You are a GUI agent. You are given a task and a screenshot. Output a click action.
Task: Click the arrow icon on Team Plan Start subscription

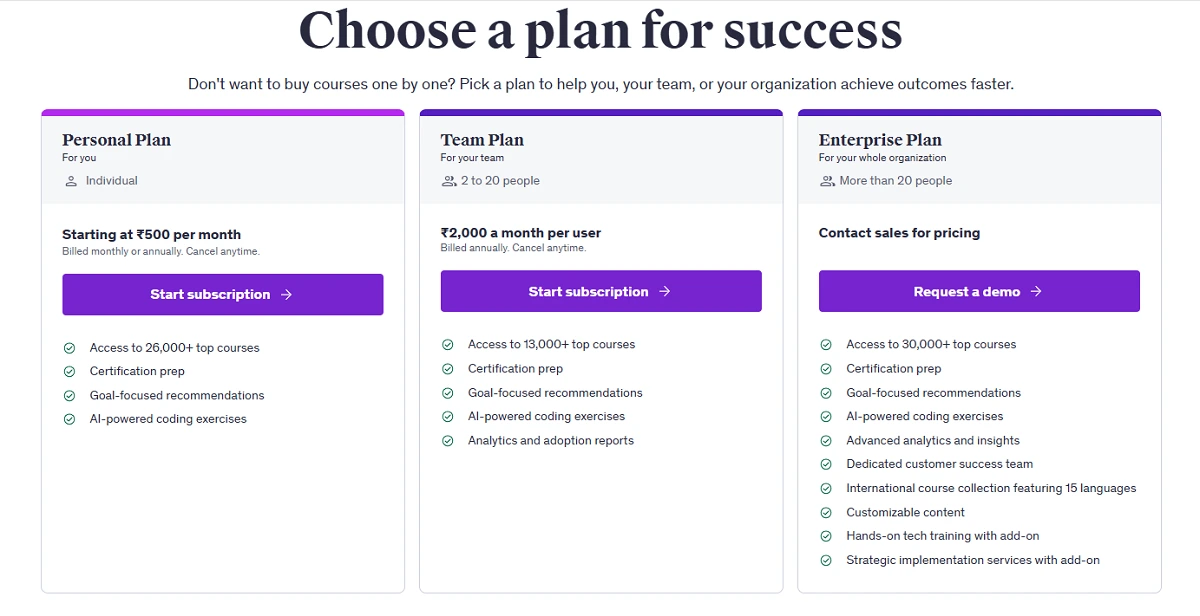pyautogui.click(x=665, y=292)
